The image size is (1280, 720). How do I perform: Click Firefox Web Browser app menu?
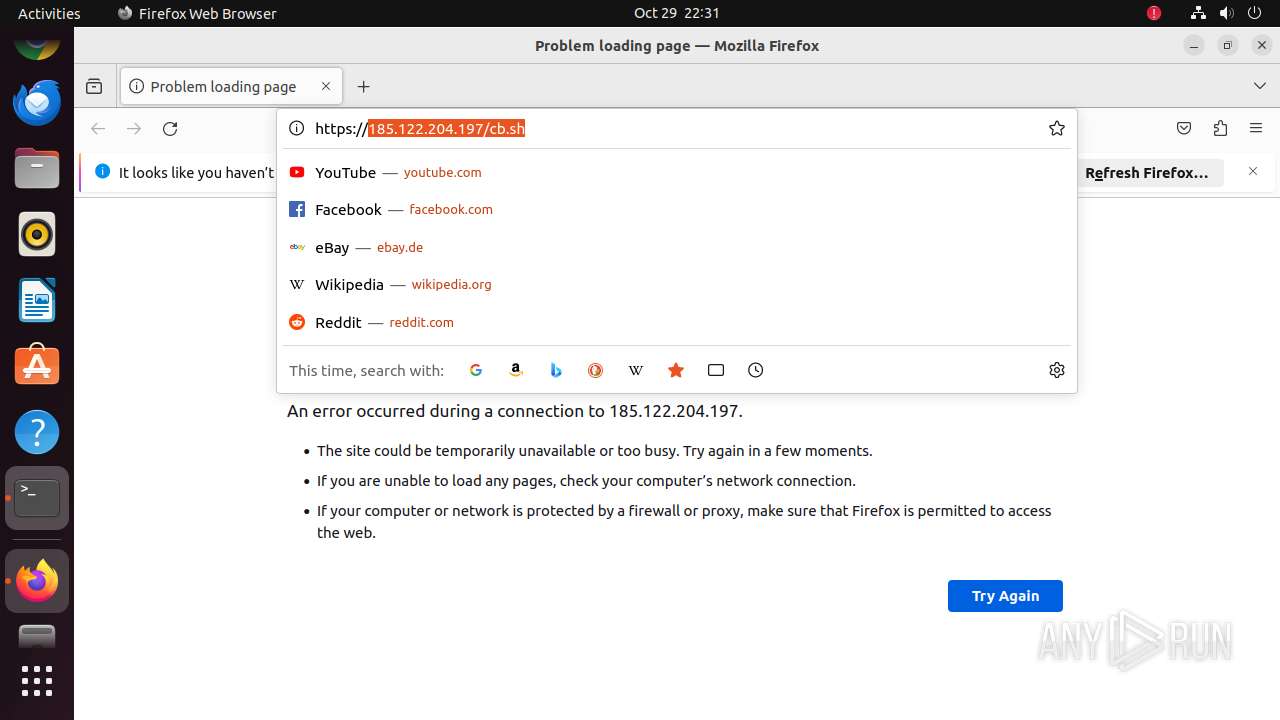pyautogui.click(x=197, y=13)
